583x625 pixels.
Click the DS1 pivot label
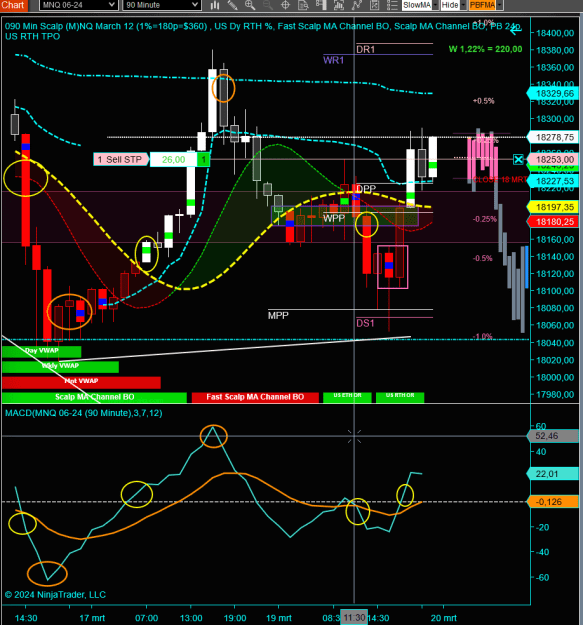point(365,323)
